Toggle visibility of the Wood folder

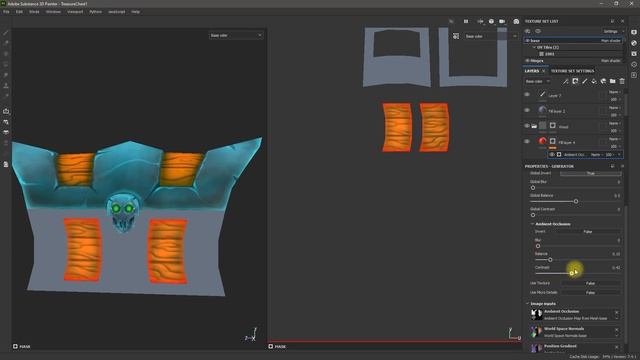click(x=527, y=126)
